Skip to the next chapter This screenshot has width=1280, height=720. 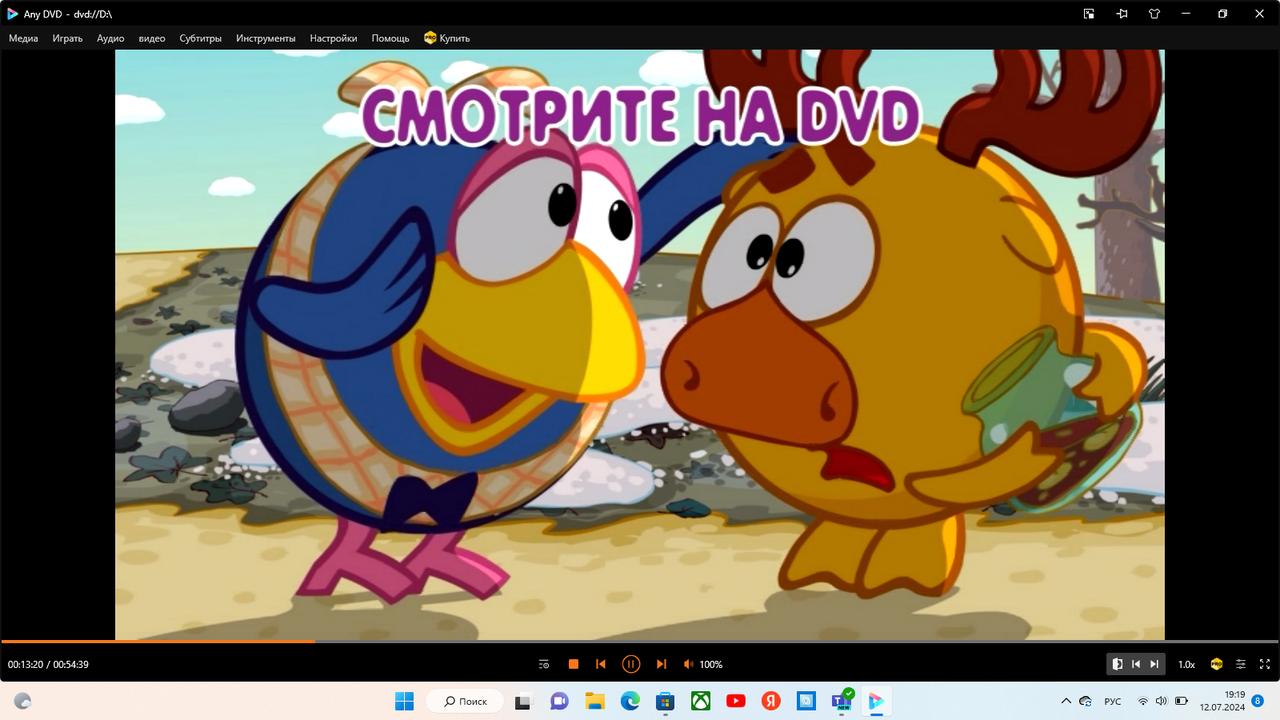(661, 664)
